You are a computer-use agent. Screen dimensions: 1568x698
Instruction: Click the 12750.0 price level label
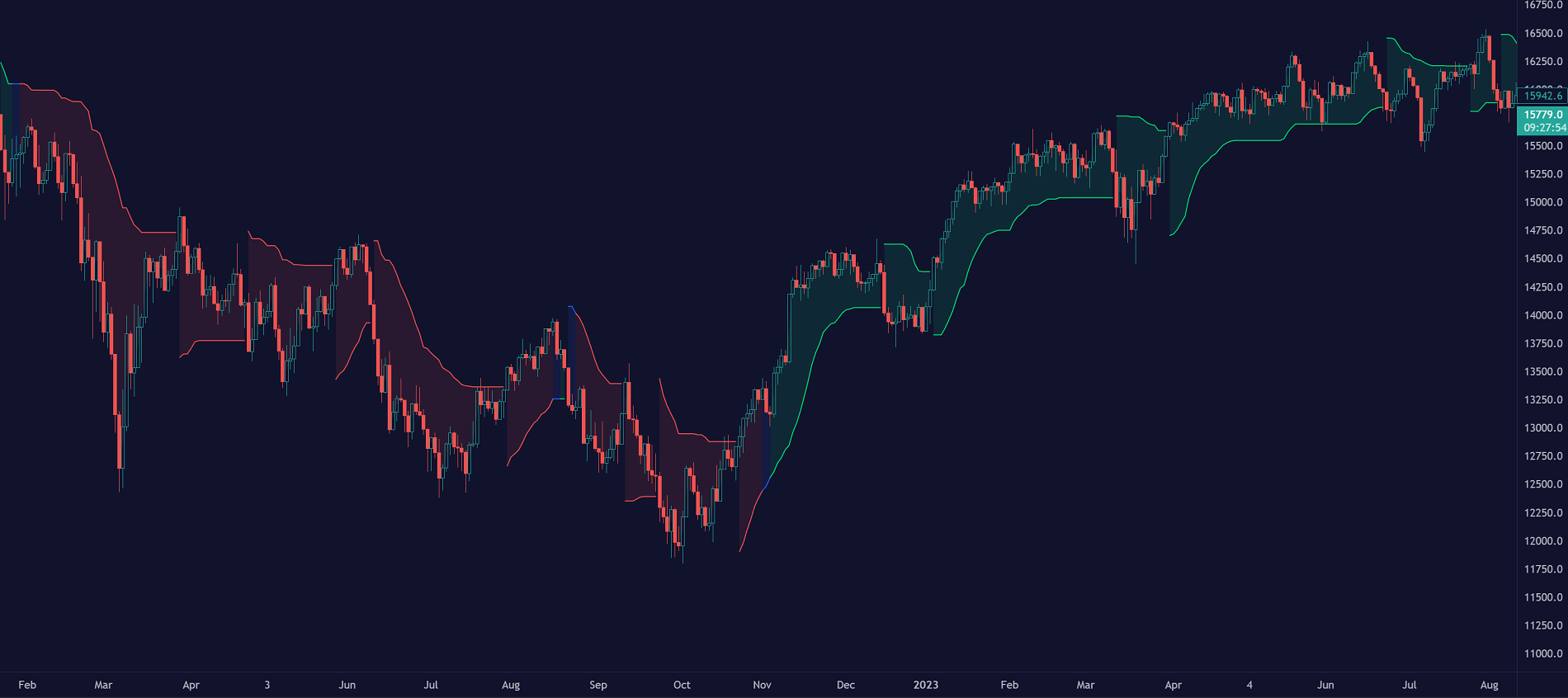[x=1543, y=456]
